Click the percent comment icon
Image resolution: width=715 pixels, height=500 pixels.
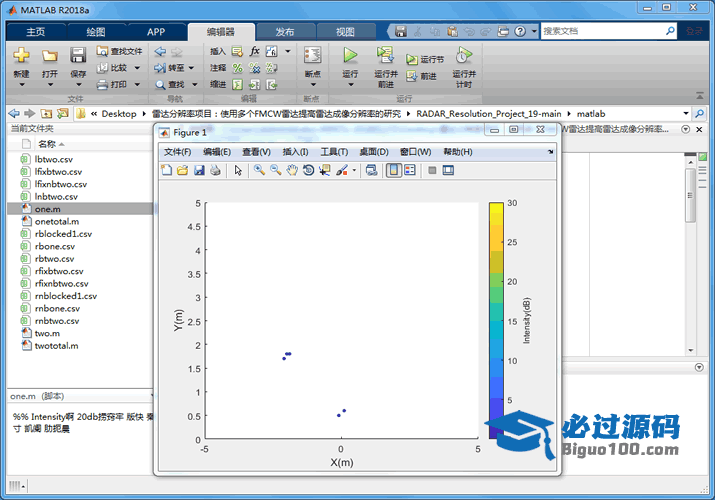237,68
